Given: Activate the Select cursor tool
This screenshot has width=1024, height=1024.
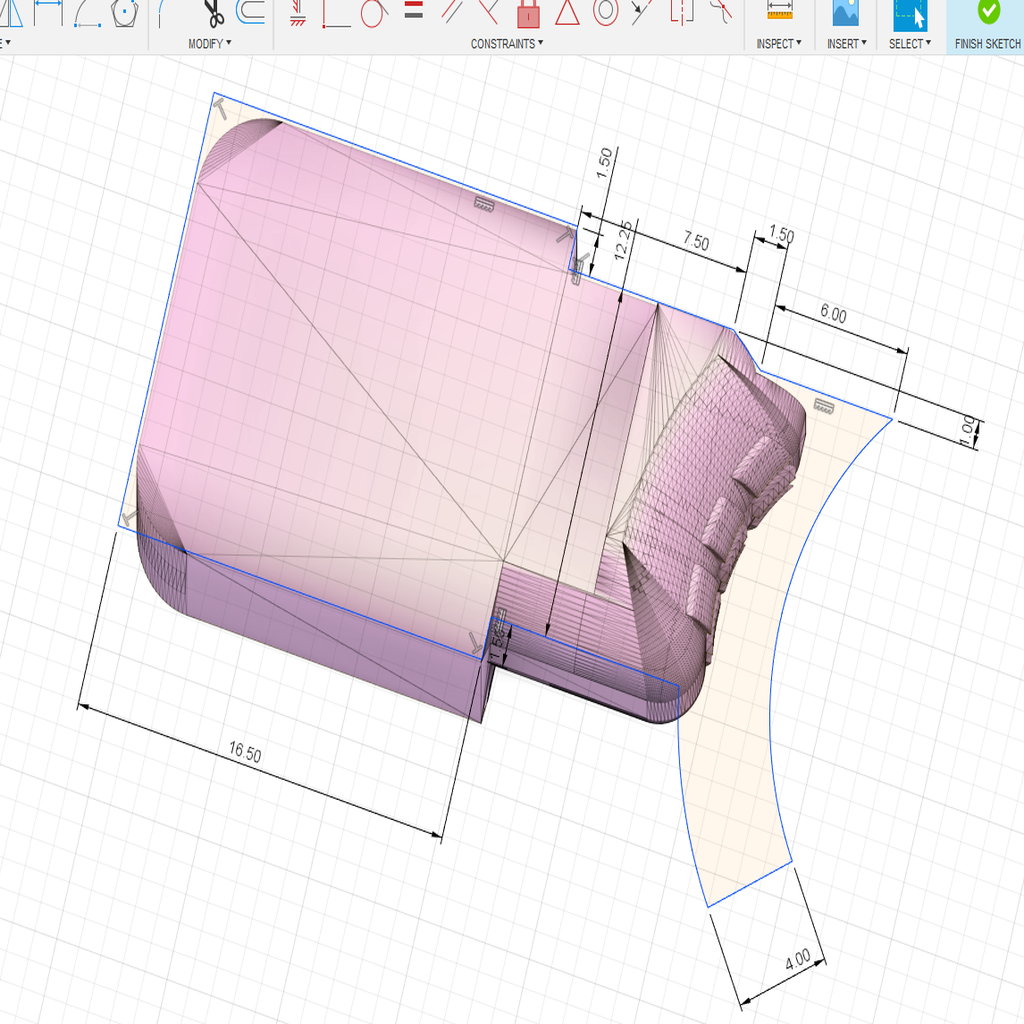Looking at the screenshot, I should click(x=910, y=14).
